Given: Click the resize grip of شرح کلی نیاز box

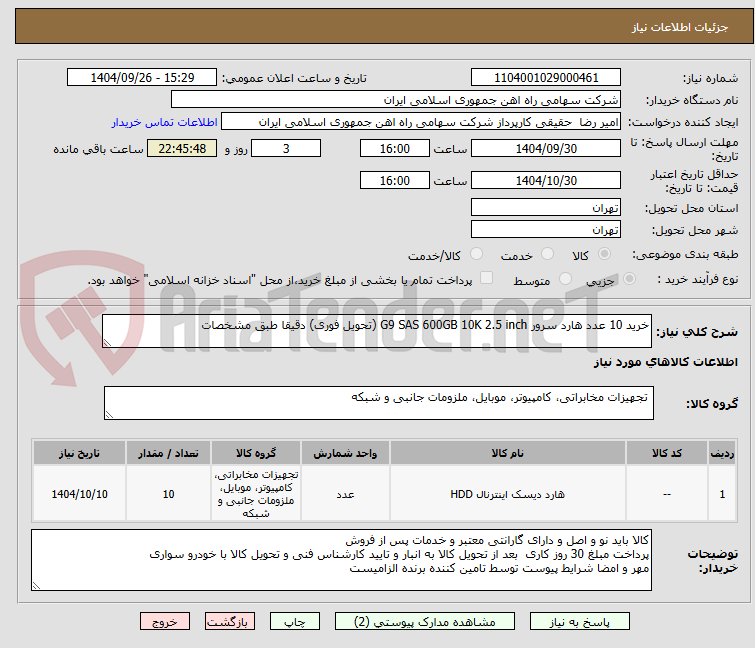Looking at the screenshot, I should [x=107, y=343].
